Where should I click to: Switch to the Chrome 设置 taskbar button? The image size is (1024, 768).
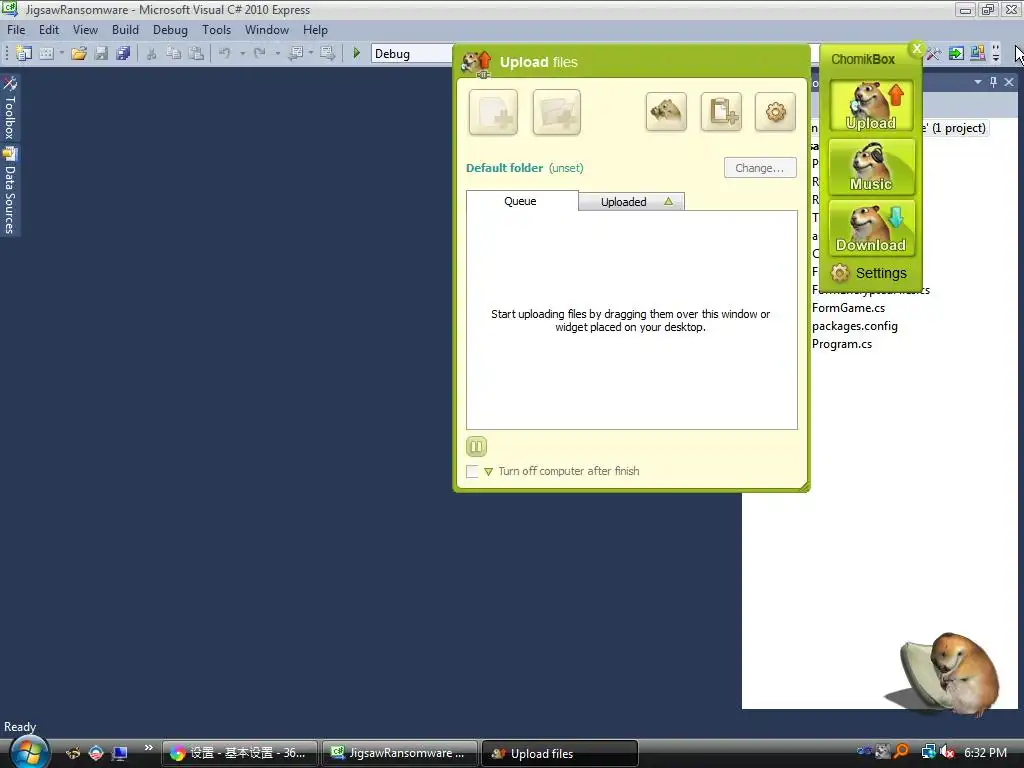(240, 753)
